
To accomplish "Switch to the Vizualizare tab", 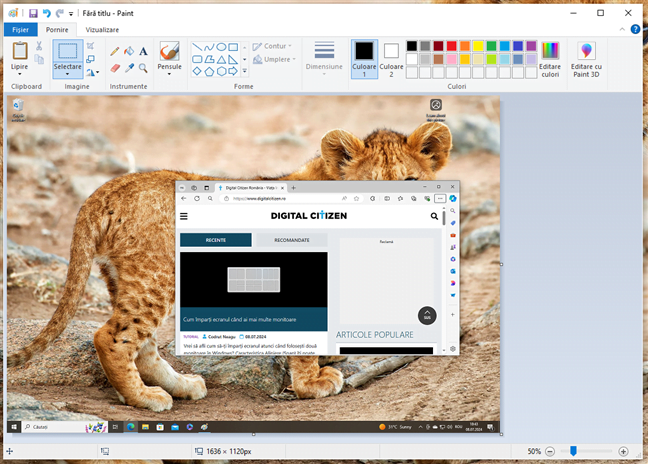I will 102,30.
